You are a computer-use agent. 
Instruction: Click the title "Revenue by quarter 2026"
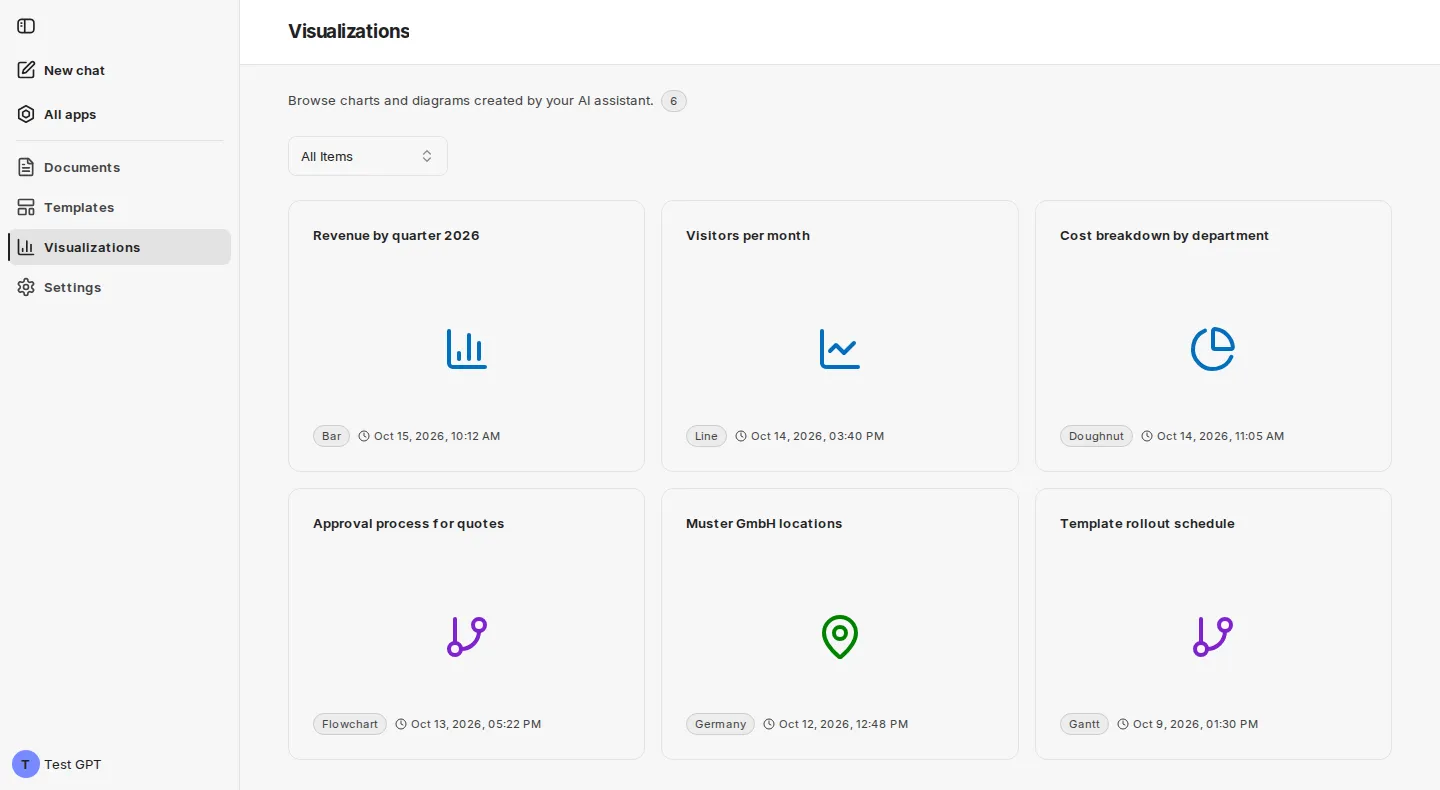[x=396, y=236]
